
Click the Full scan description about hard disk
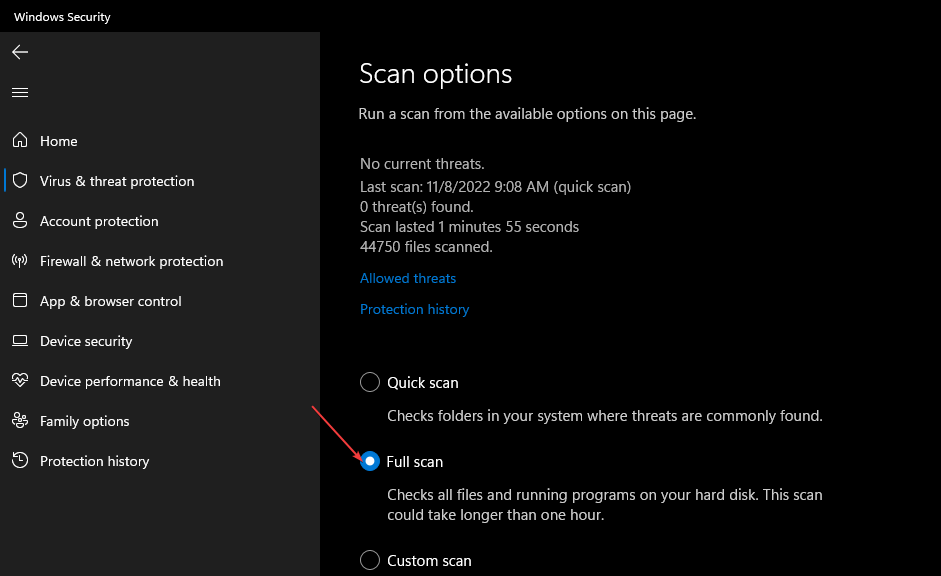[x=605, y=505]
